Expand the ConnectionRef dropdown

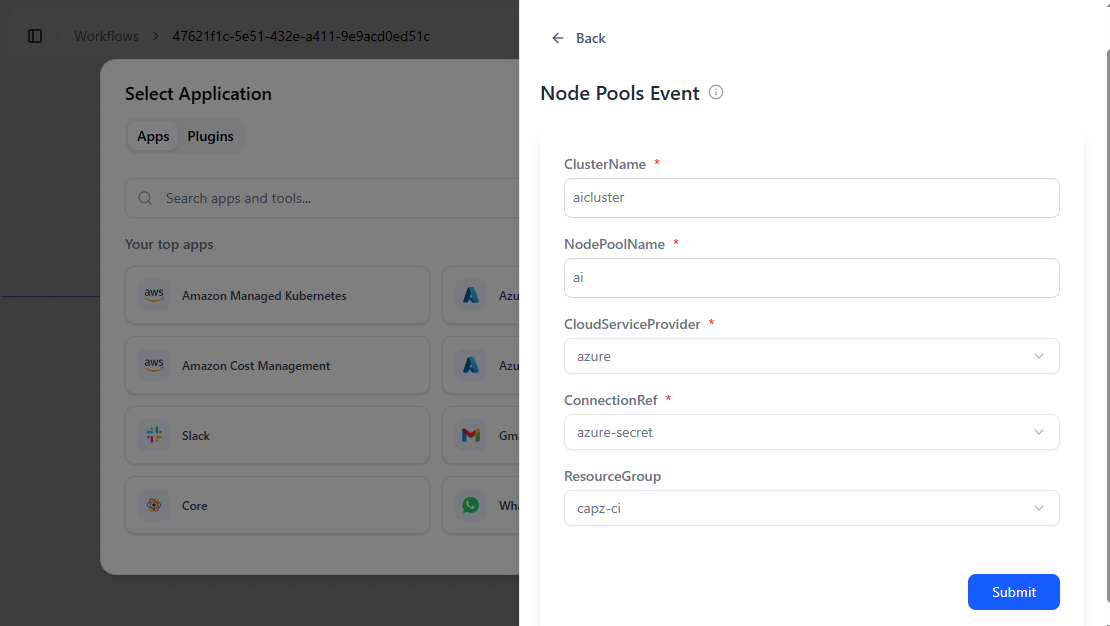click(x=811, y=432)
